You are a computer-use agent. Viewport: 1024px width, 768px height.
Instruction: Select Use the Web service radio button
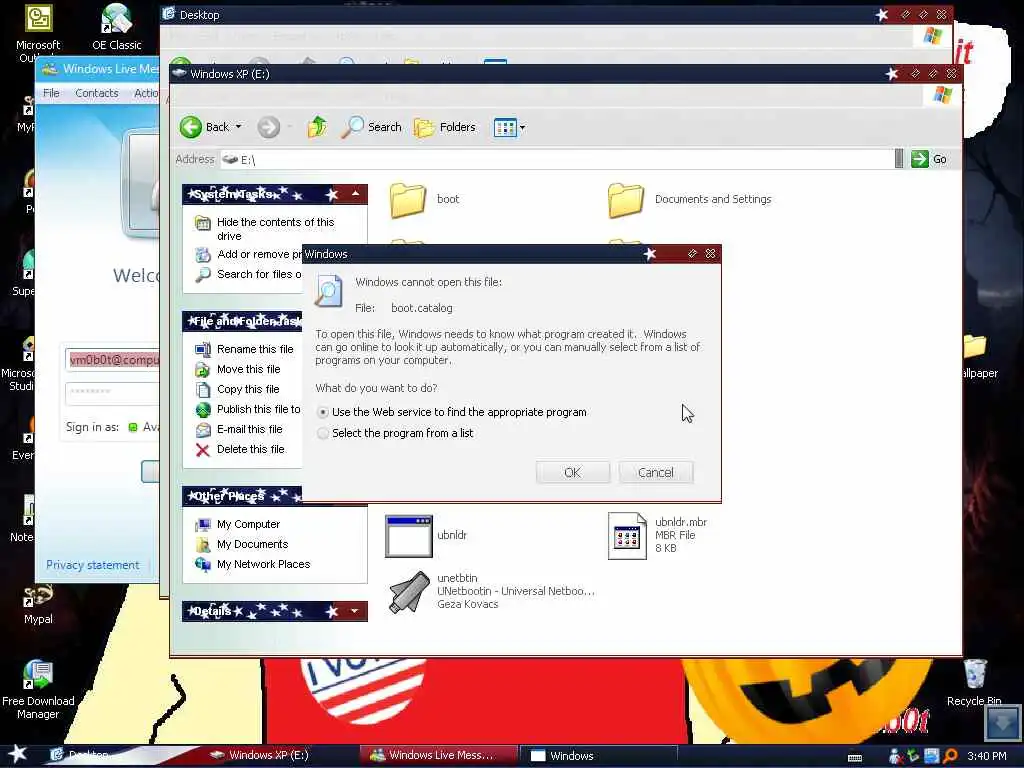323,413
